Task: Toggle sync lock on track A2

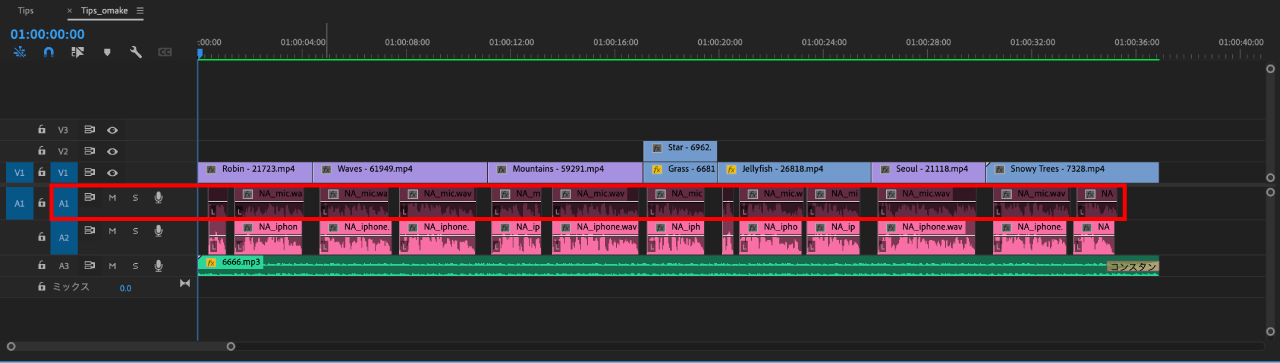Action: click(x=89, y=231)
